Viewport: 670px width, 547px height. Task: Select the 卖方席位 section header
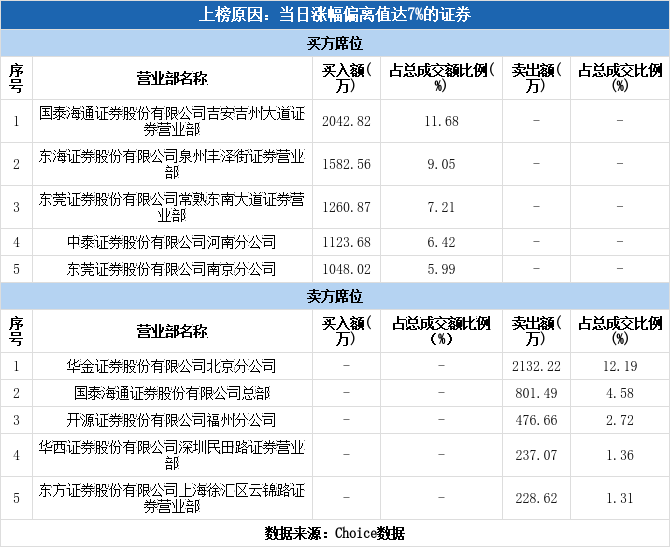pyautogui.click(x=335, y=296)
